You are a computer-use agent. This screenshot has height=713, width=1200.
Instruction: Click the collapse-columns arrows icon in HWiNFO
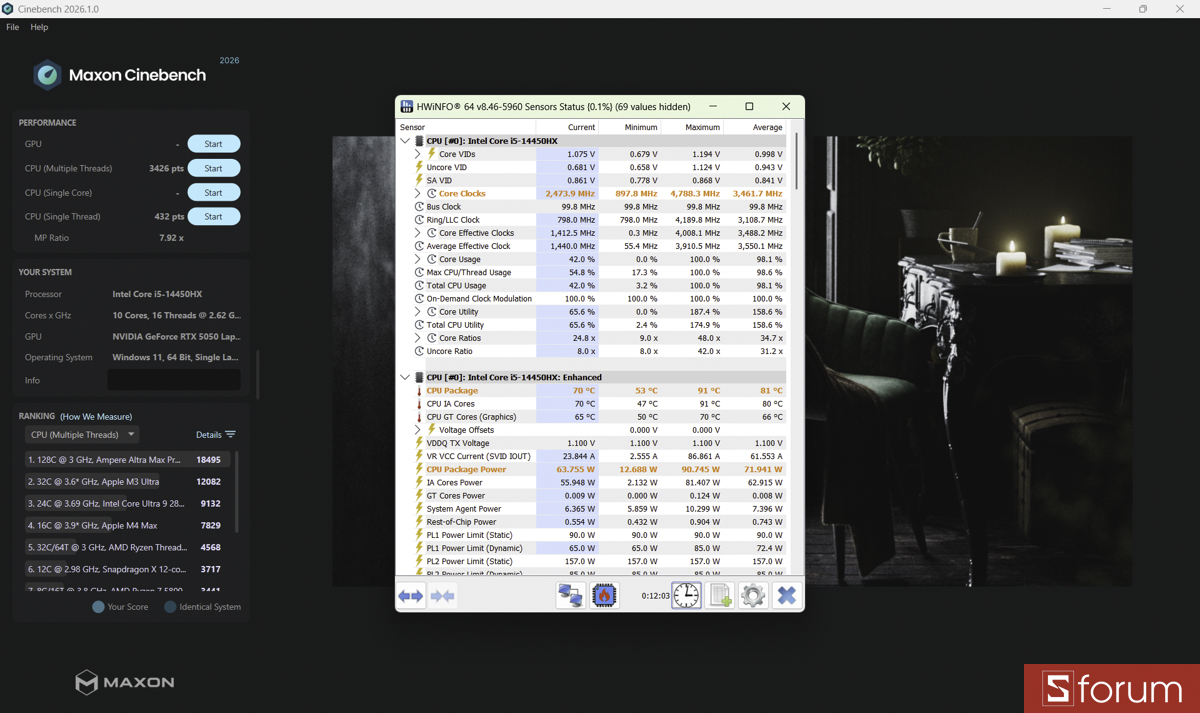point(443,596)
